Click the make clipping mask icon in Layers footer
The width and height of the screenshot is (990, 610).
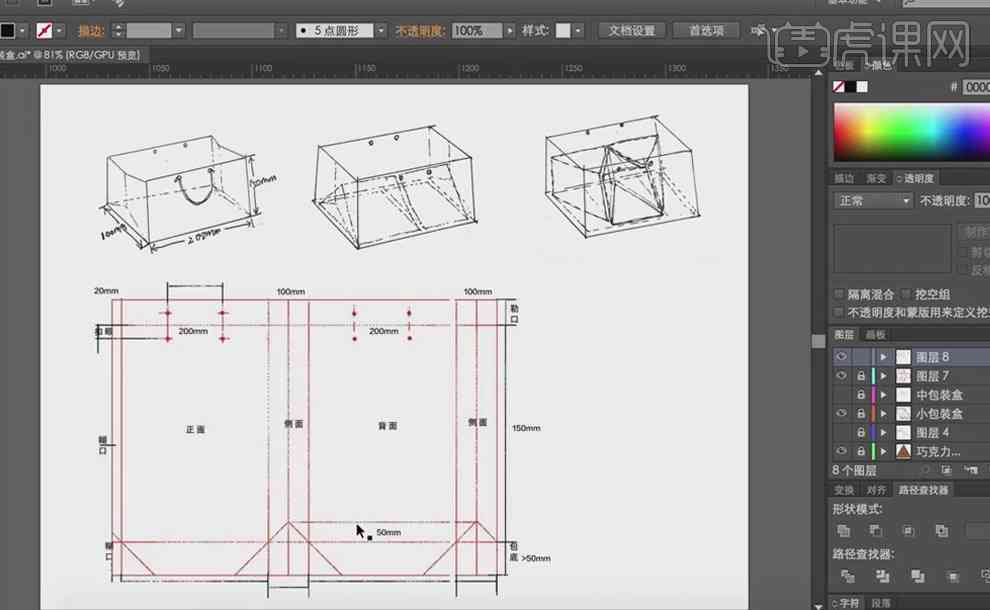point(946,470)
